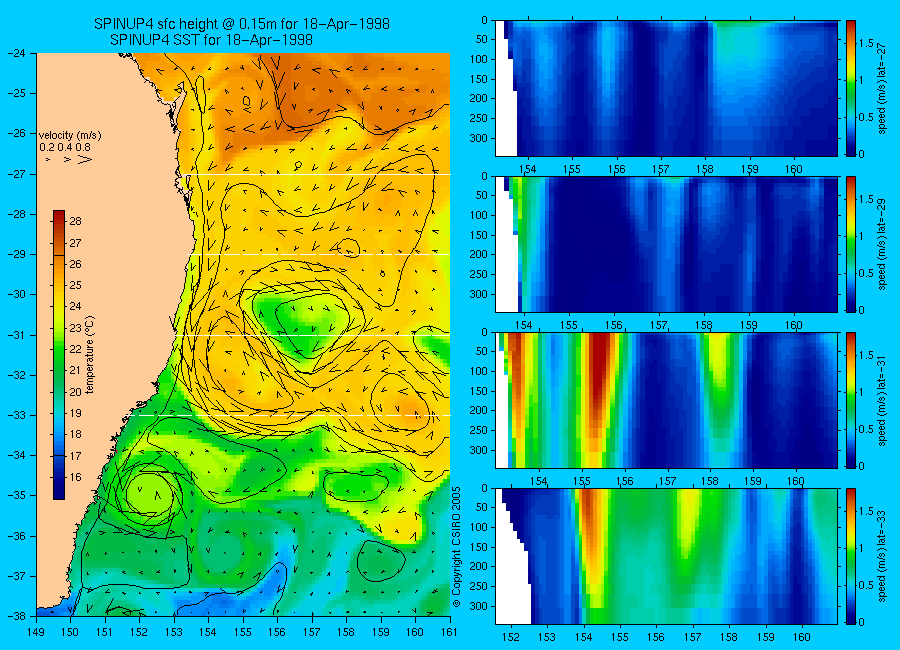Select the 'velocity (m/s)' legend label
900x650 pixels.
pyautogui.click(x=70, y=136)
